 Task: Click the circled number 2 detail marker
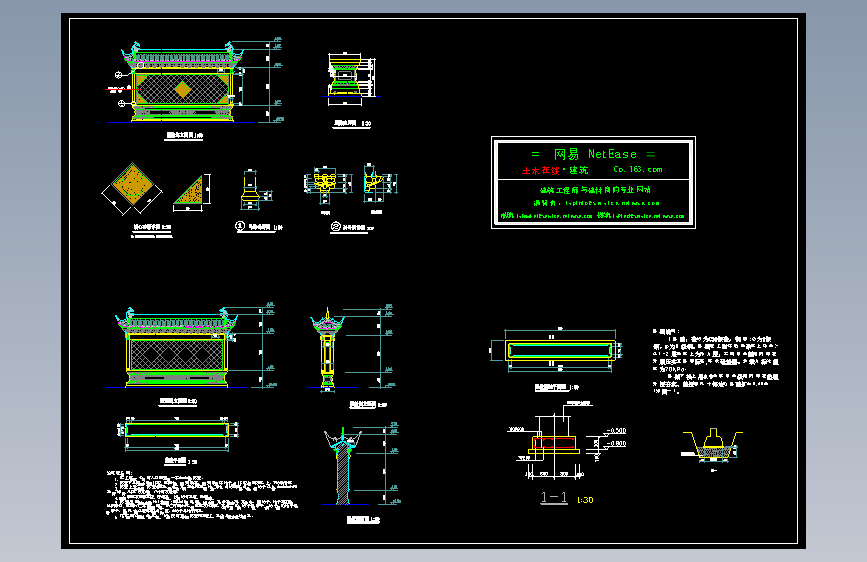click(336, 226)
